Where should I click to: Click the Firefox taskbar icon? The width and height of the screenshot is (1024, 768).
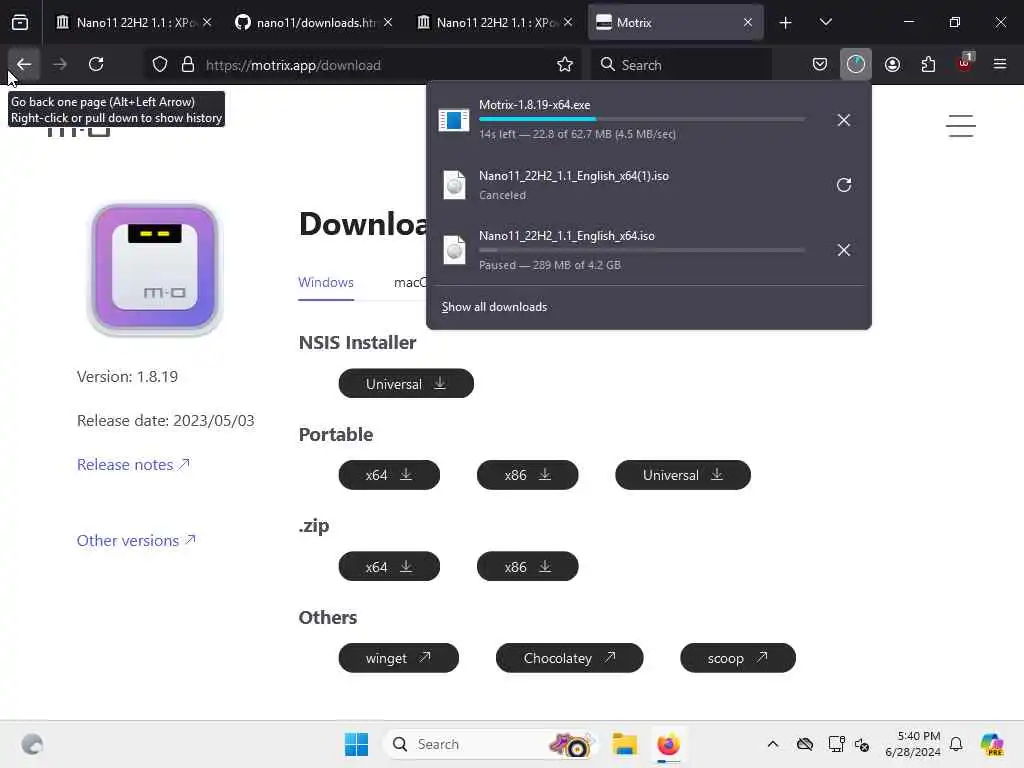pyautogui.click(x=668, y=744)
